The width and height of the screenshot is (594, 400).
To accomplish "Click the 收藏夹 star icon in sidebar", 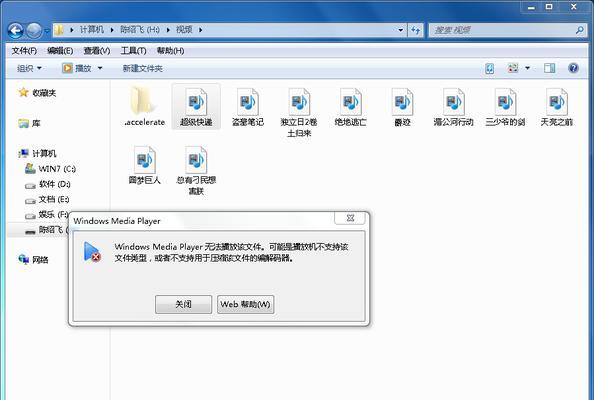I will click(23, 92).
